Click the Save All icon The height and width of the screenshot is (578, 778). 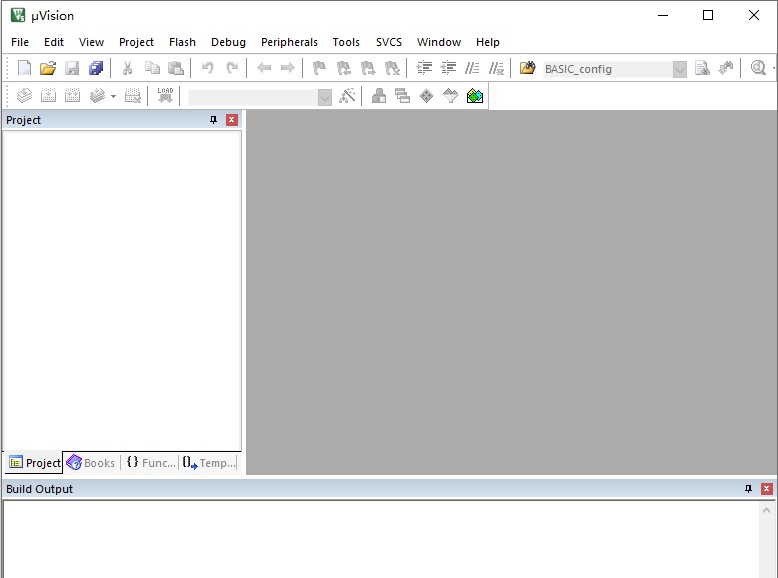pyautogui.click(x=96, y=68)
